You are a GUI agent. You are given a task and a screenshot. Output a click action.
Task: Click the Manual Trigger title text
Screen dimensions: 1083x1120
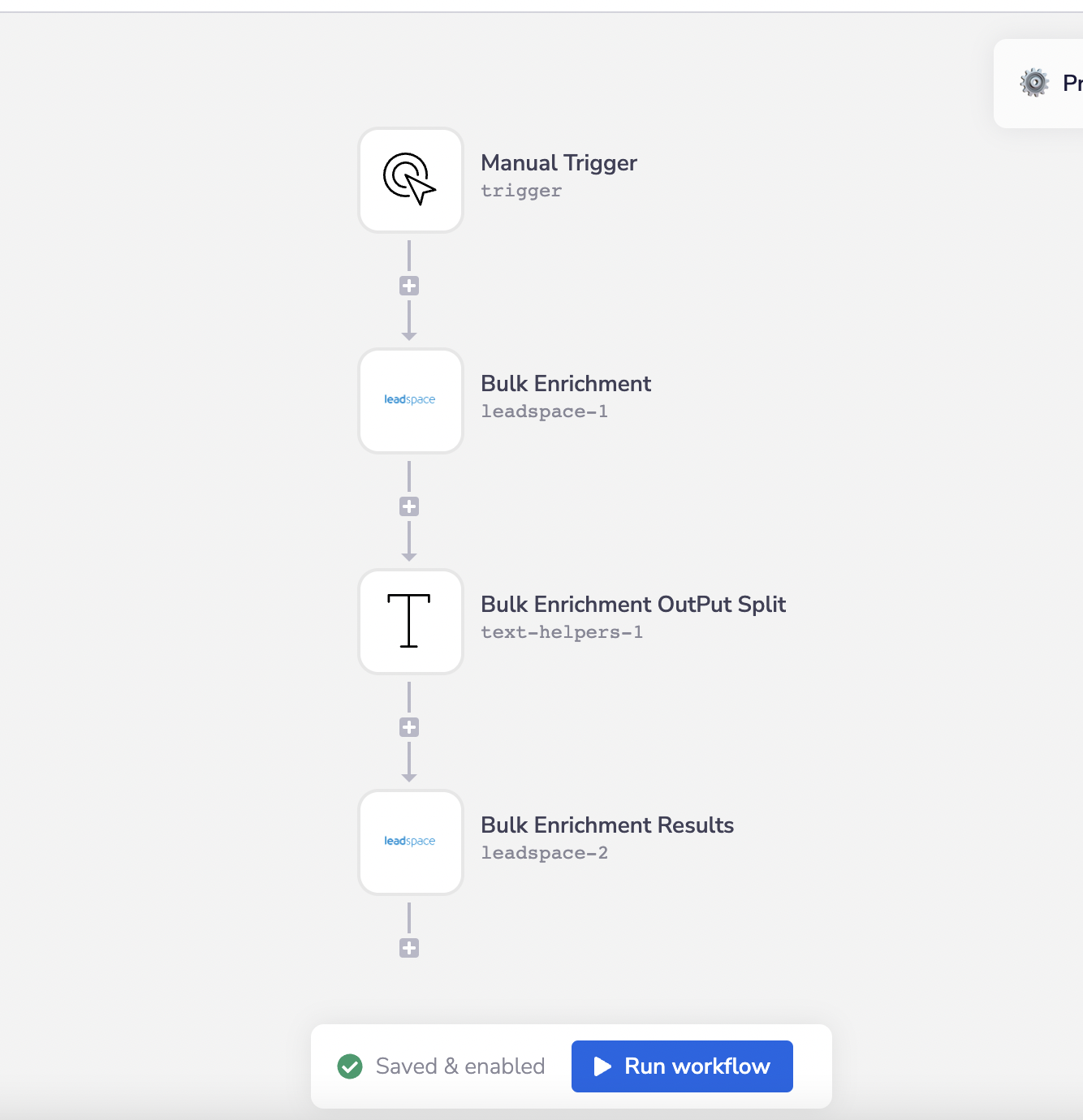point(559,163)
